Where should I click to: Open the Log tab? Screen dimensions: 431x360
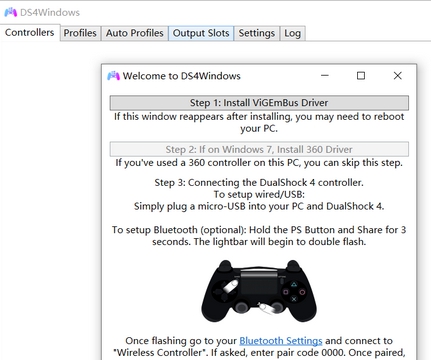[292, 33]
